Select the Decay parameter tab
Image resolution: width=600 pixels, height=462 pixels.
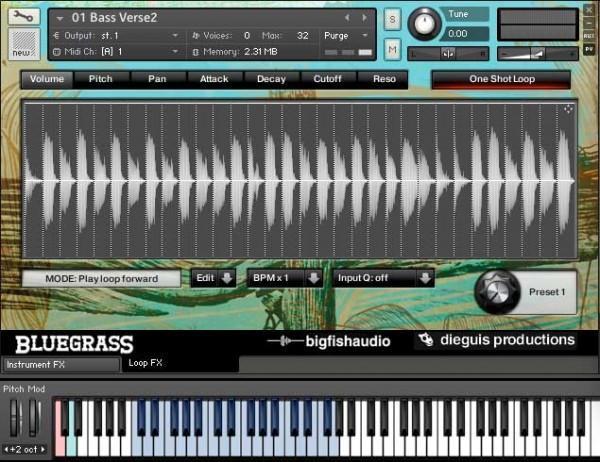pos(271,79)
